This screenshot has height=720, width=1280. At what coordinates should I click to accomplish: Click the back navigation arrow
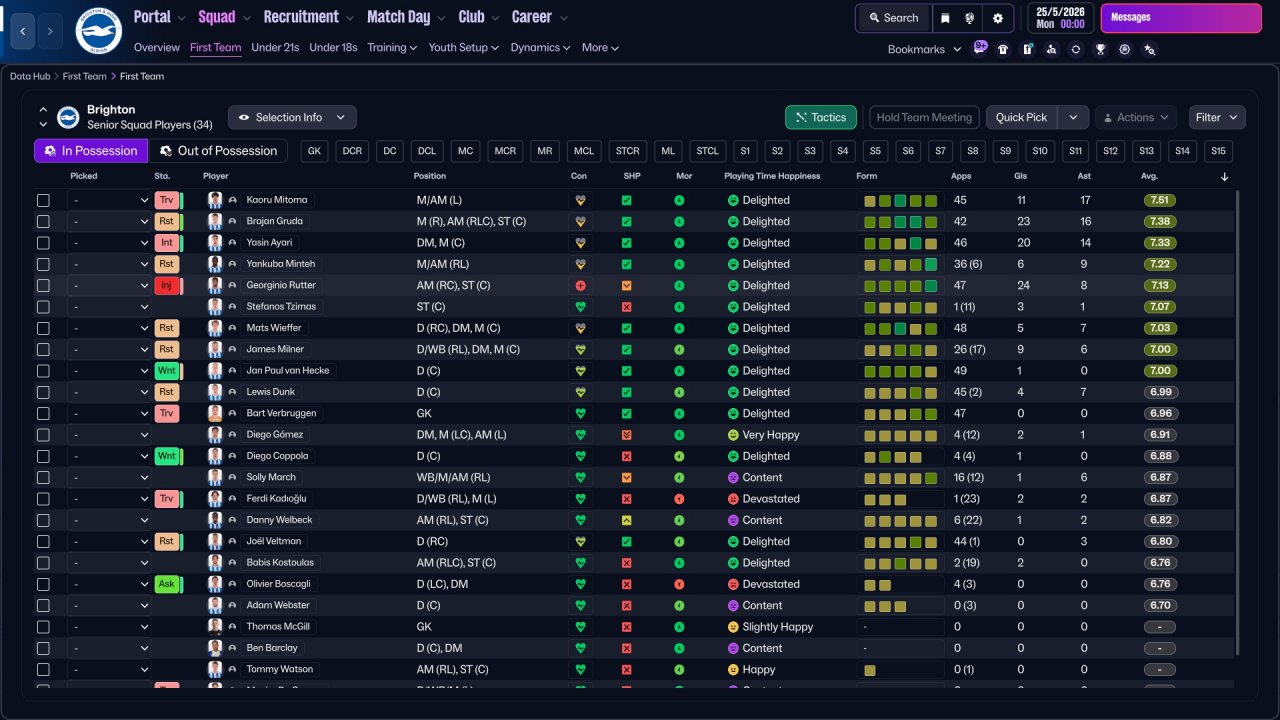(23, 31)
